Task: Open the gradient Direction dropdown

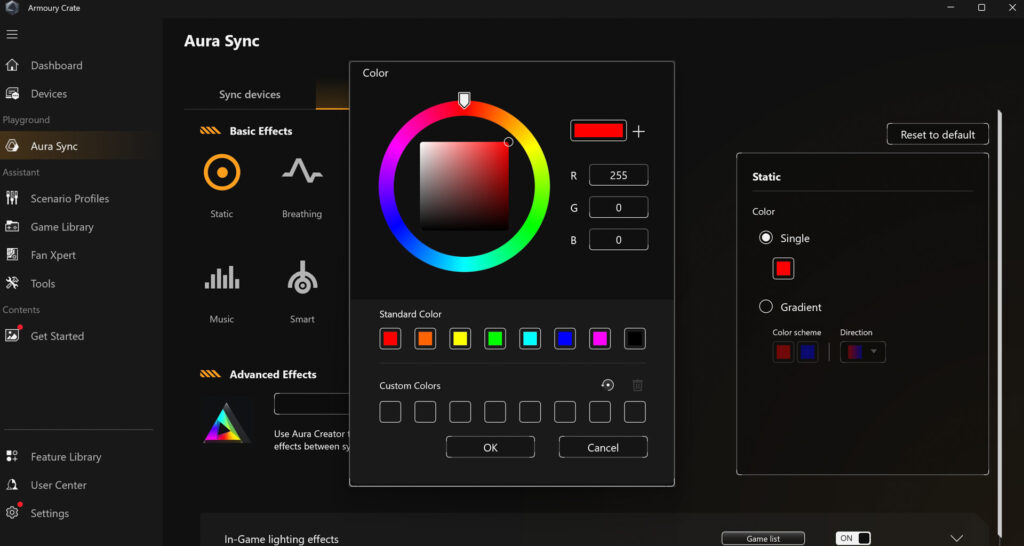Action: [x=863, y=352]
